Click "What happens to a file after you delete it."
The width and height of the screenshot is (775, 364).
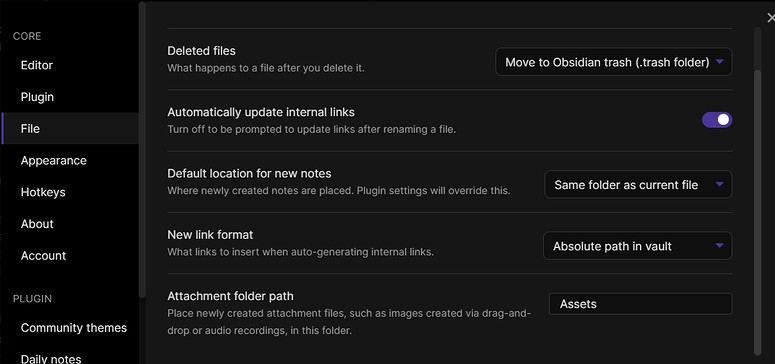pyautogui.click(x=266, y=68)
